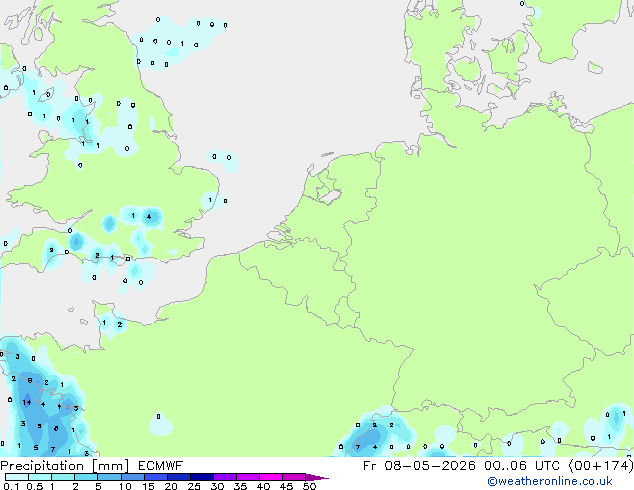The image size is (634, 490).
Task: Click the weatheronline.co.uk copyright link
Action: (x=550, y=481)
